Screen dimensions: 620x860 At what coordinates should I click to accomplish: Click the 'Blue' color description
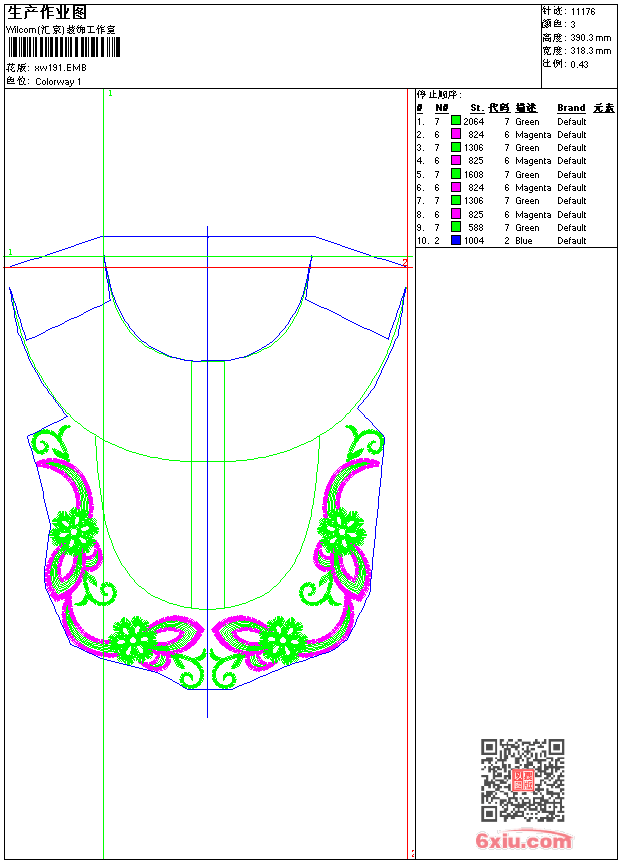(523, 241)
